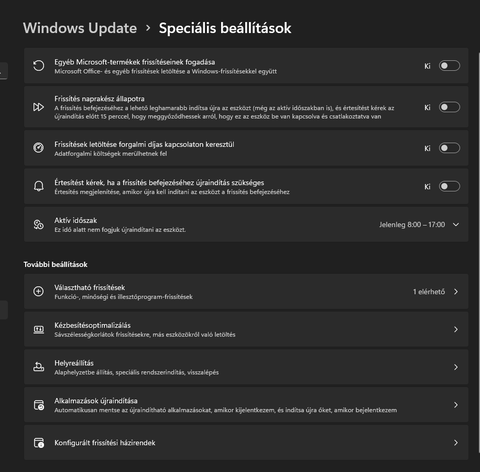Click the Aktív időszak clock icon
Screen dimensions: 480x472
[38, 225]
